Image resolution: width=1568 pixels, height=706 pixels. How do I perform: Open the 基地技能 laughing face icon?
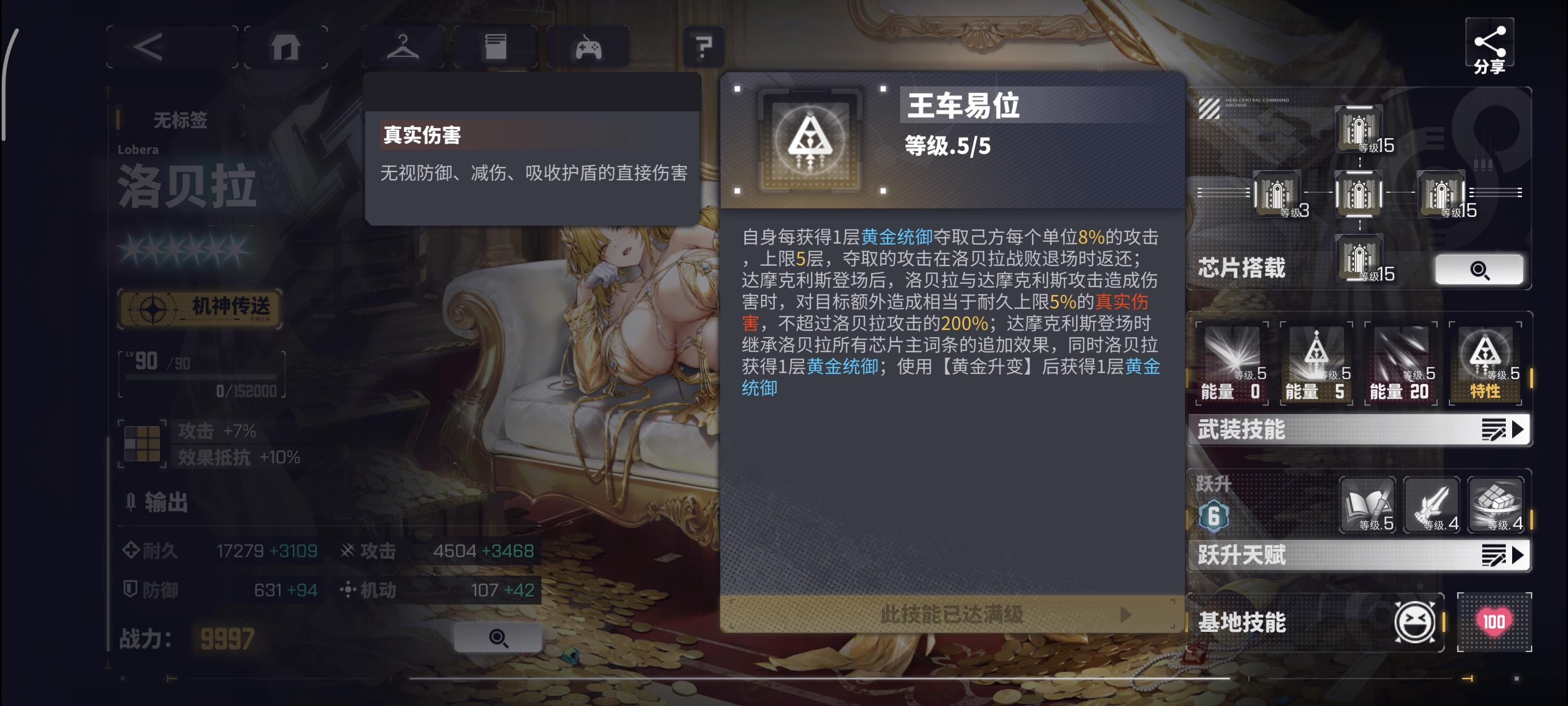click(1414, 622)
